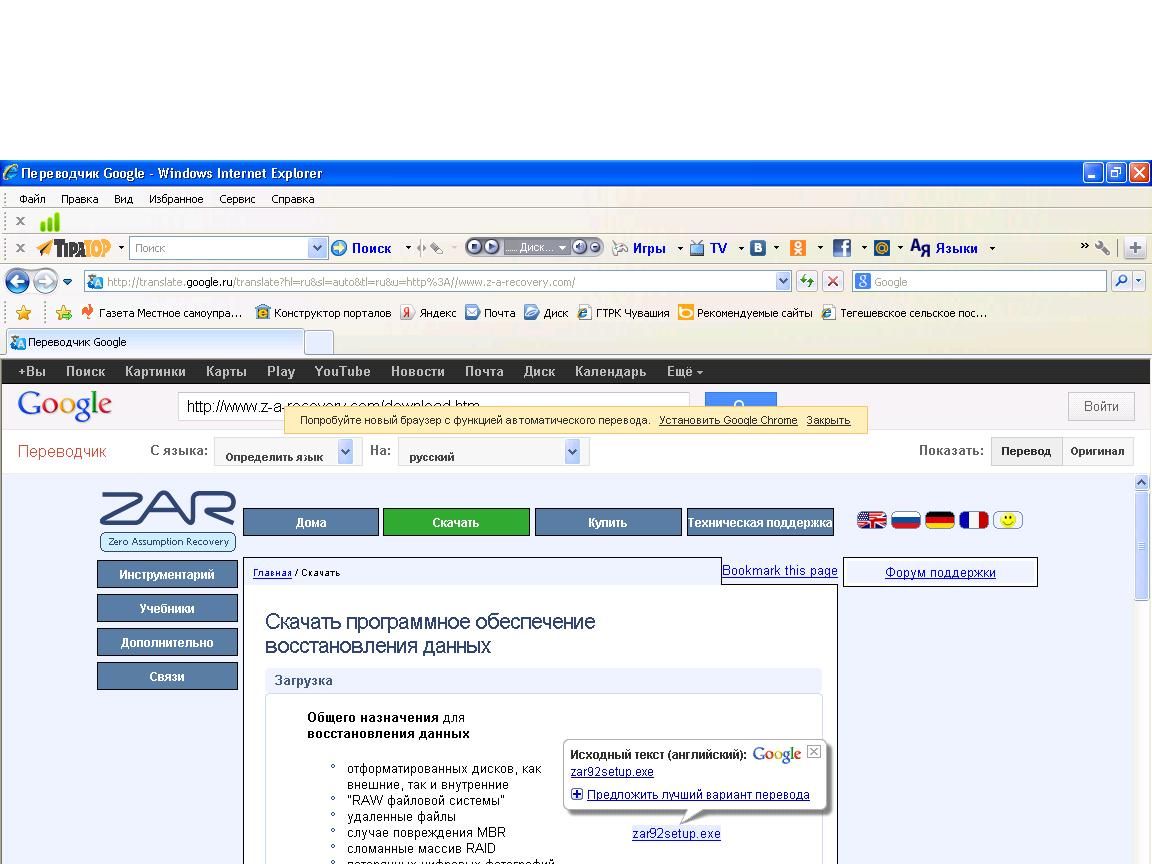Click the green signal bars toolbar icon
The height and width of the screenshot is (864, 1152).
click(x=49, y=221)
